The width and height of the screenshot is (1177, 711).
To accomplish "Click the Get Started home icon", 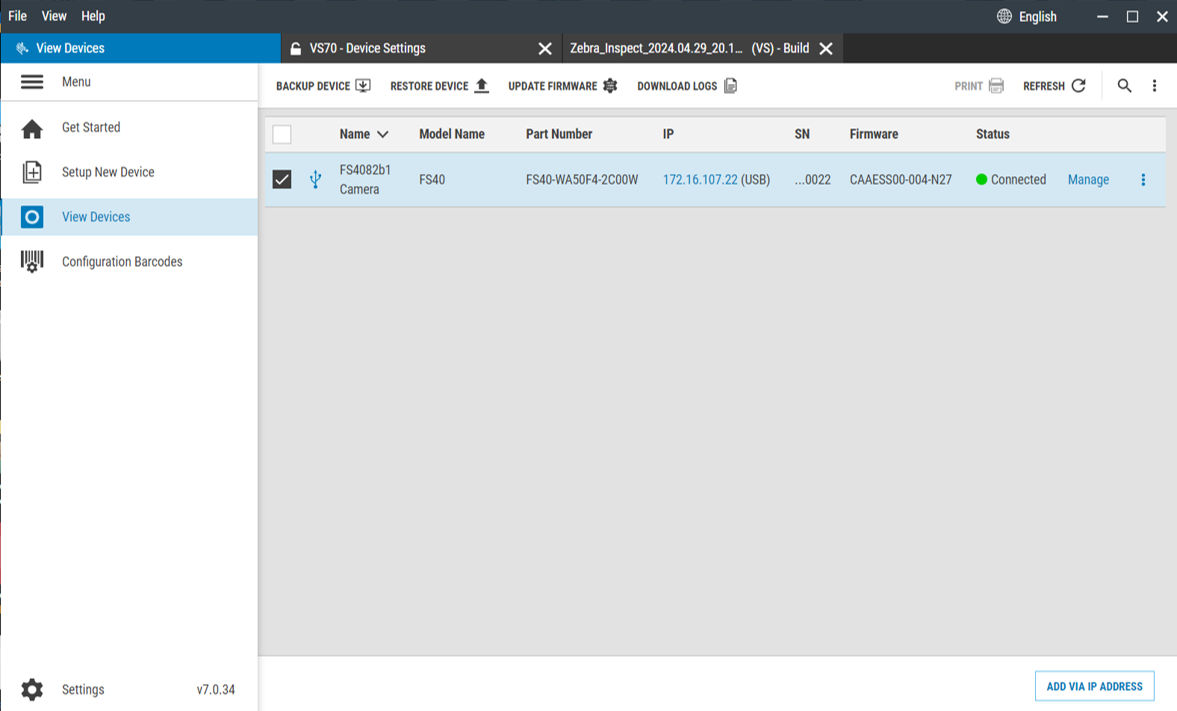I will (32, 129).
